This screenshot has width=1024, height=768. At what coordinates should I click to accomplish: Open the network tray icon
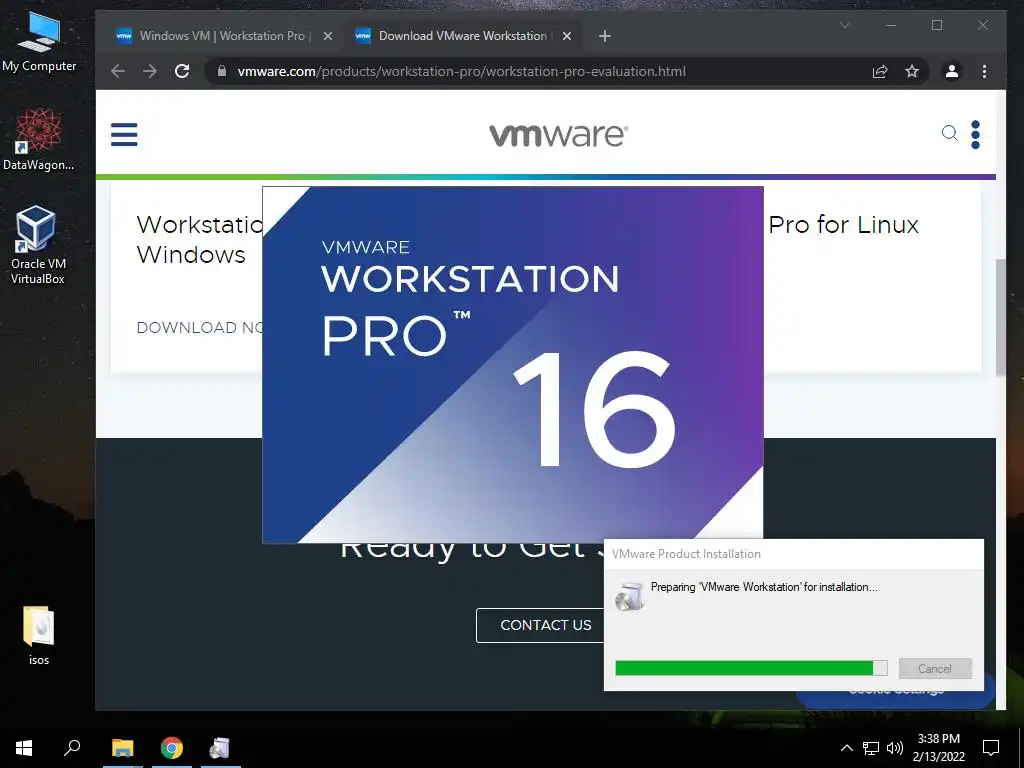click(871, 748)
